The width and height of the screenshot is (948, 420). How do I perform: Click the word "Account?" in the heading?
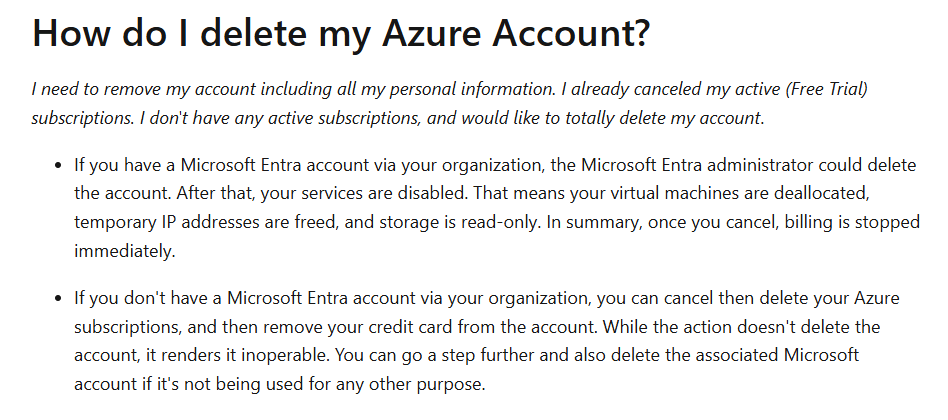(571, 33)
